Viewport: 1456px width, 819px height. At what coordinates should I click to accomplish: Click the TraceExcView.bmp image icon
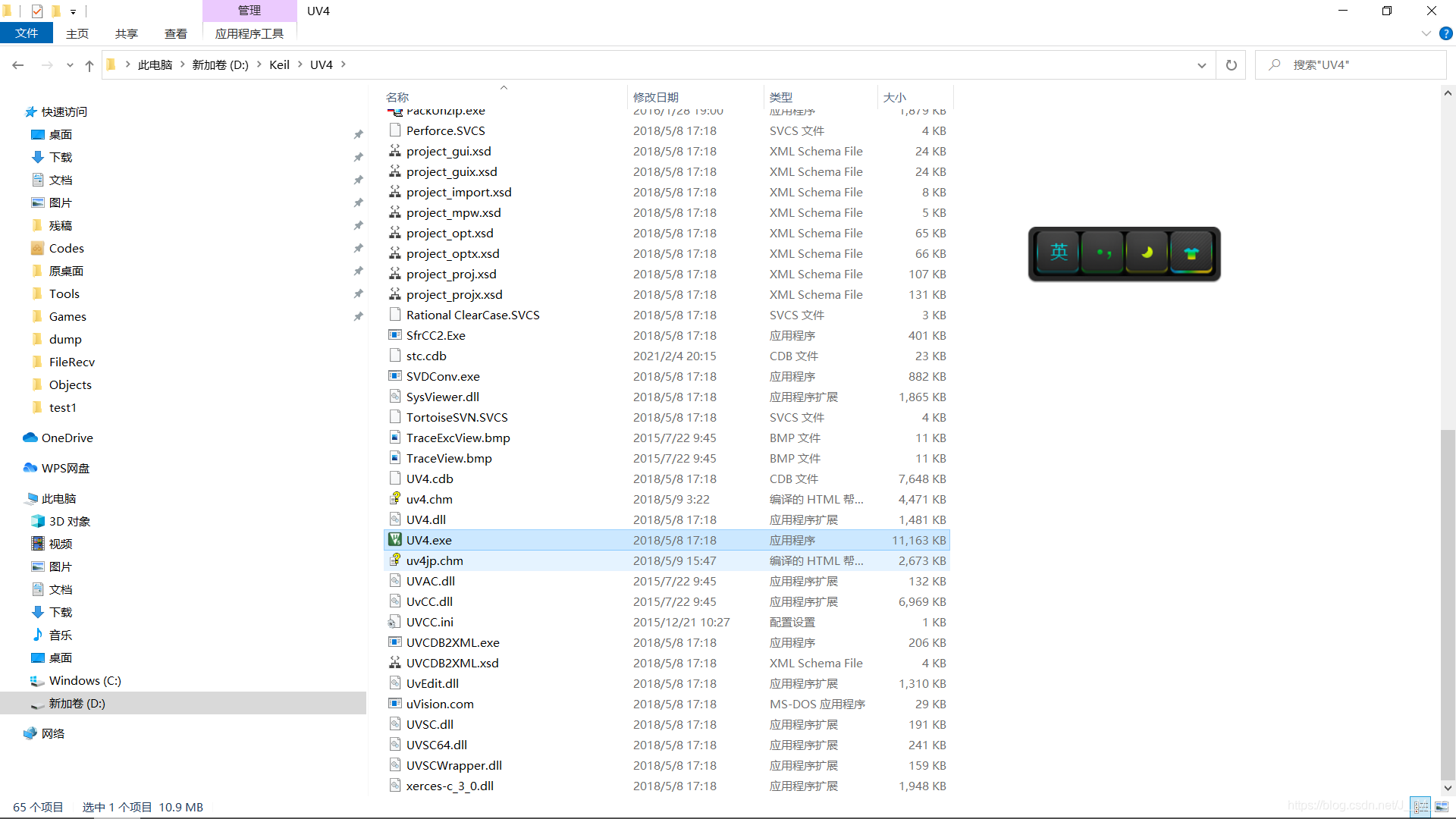click(394, 438)
